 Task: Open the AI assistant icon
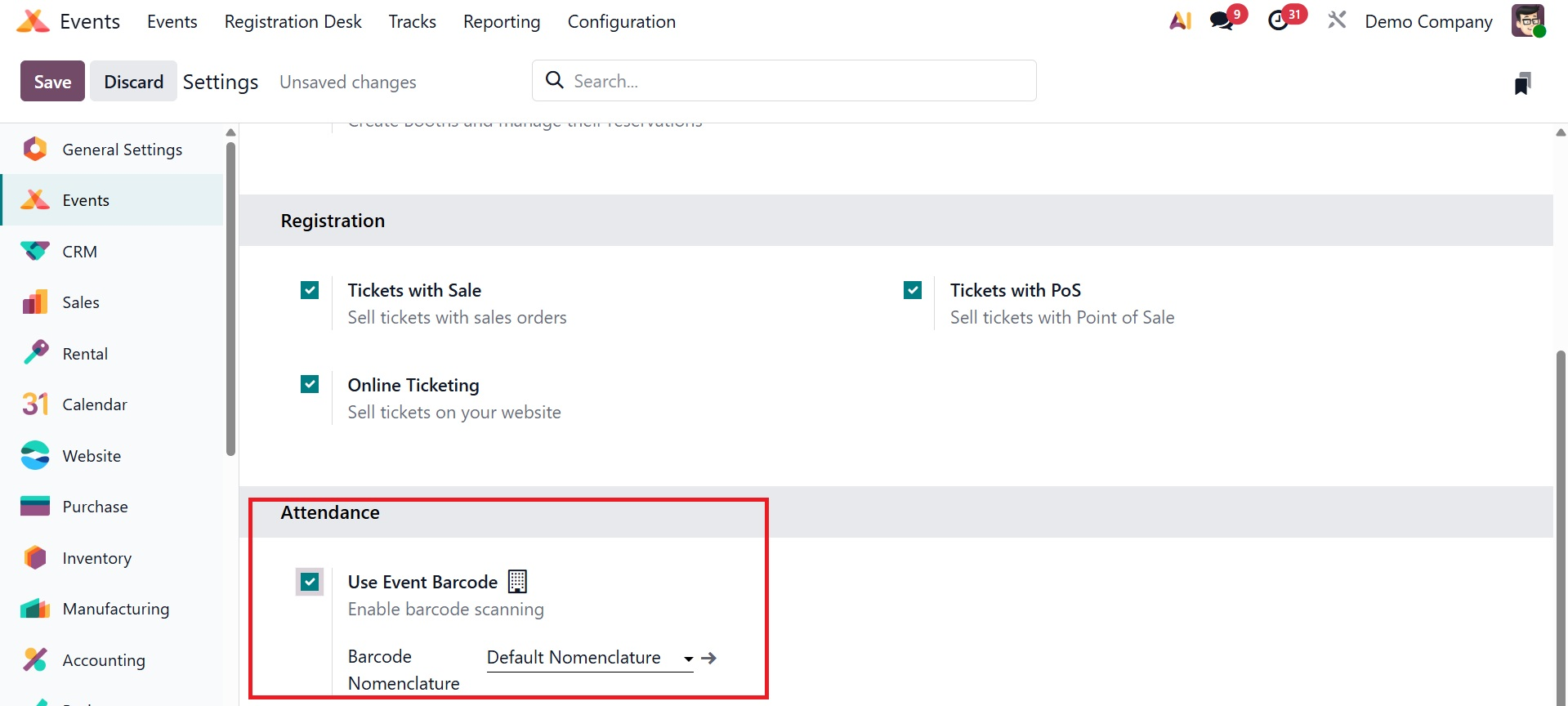coord(1180,21)
